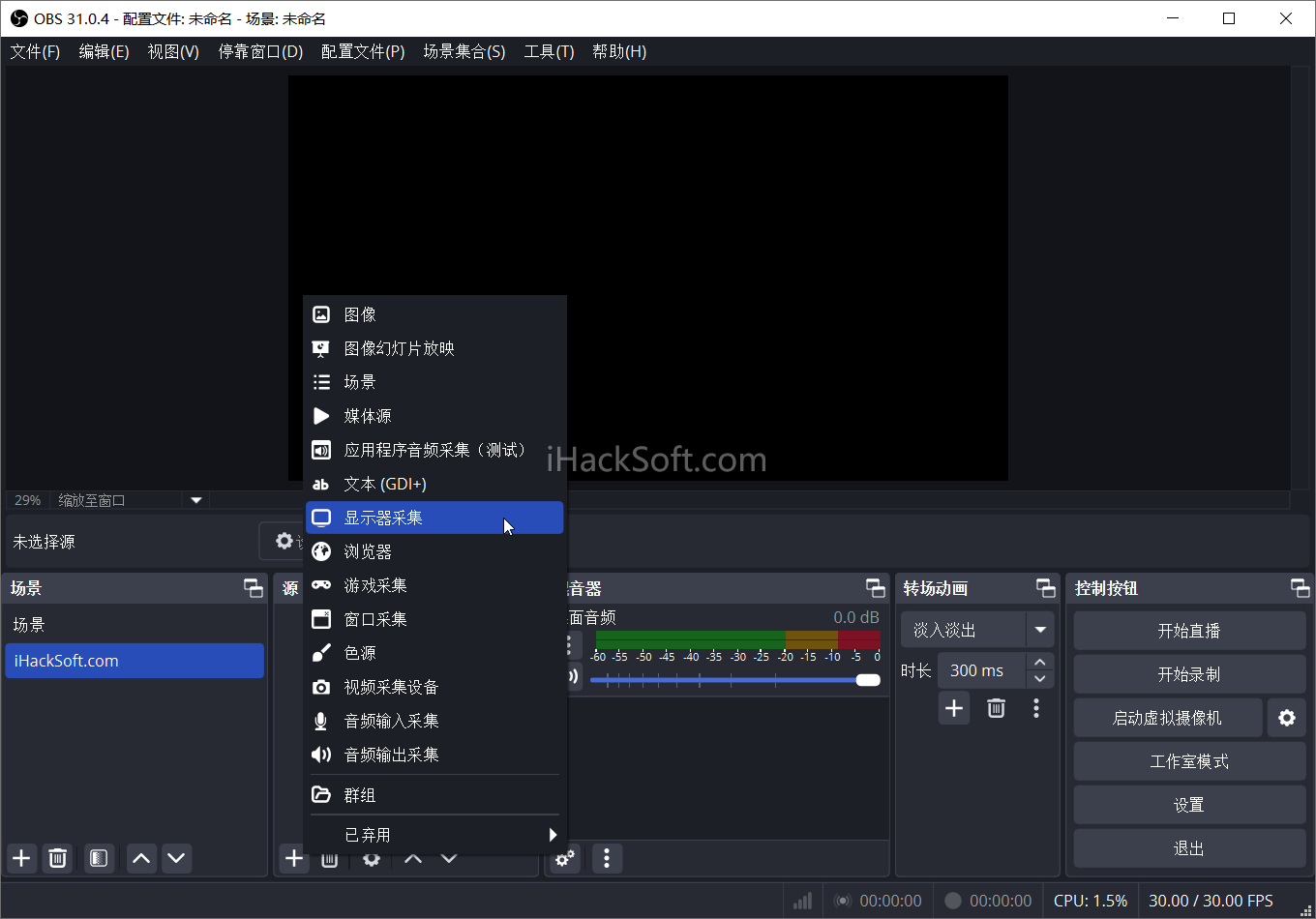Open virtual camera settings gear
The height and width of the screenshot is (919, 1316).
point(1287,718)
